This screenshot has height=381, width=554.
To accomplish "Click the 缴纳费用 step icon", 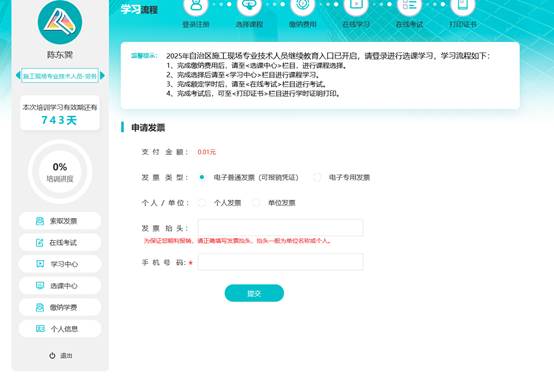I will (302, 5).
